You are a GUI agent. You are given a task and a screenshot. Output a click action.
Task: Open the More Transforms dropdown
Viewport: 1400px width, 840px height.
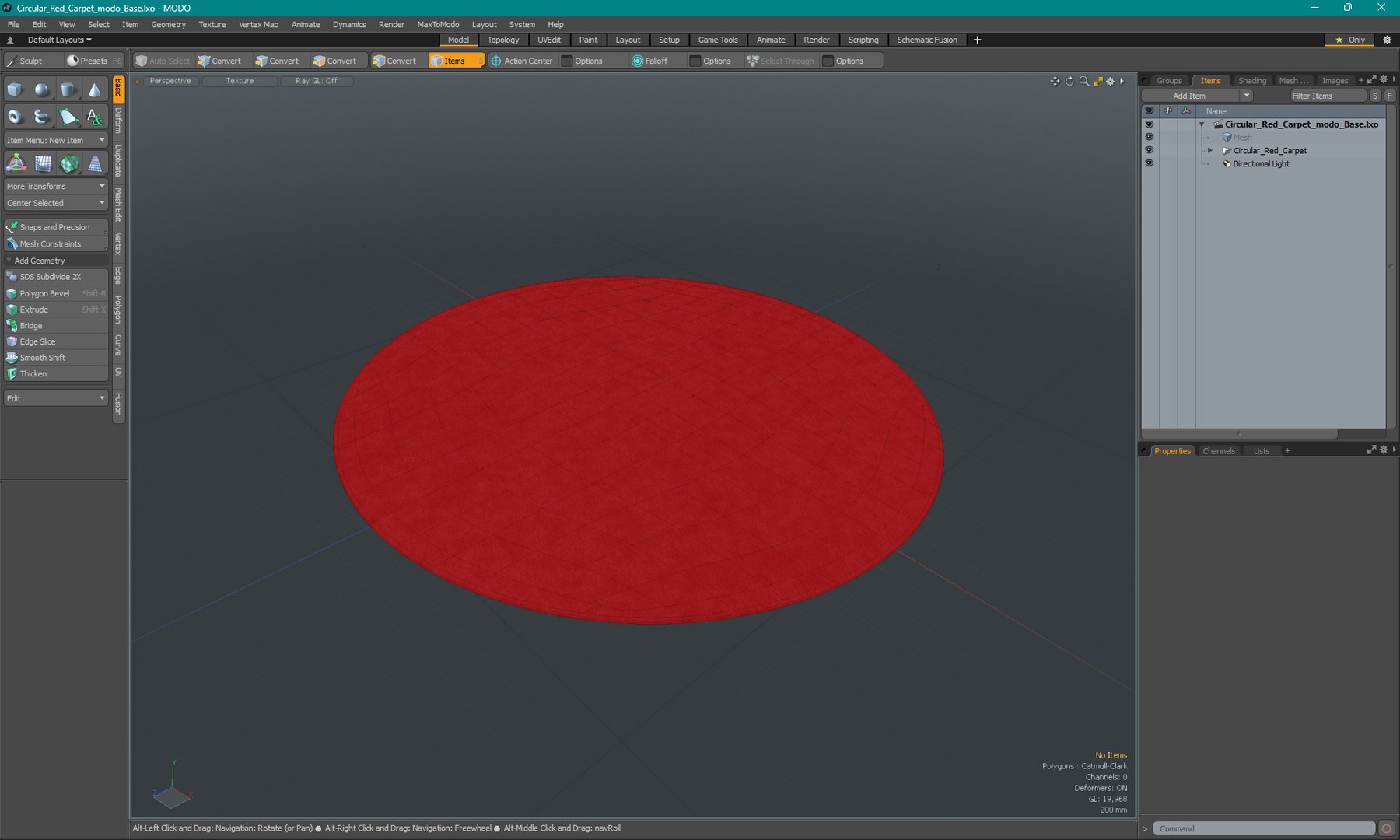pos(56,186)
